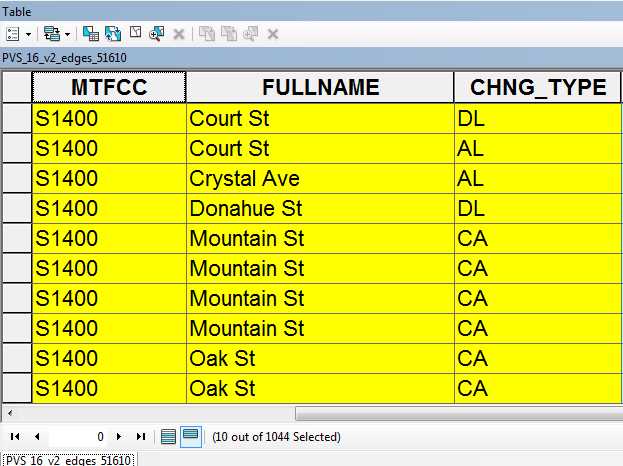The height and width of the screenshot is (466, 623).
Task: Expand the Table Options dropdown arrow
Action: click(x=26, y=34)
